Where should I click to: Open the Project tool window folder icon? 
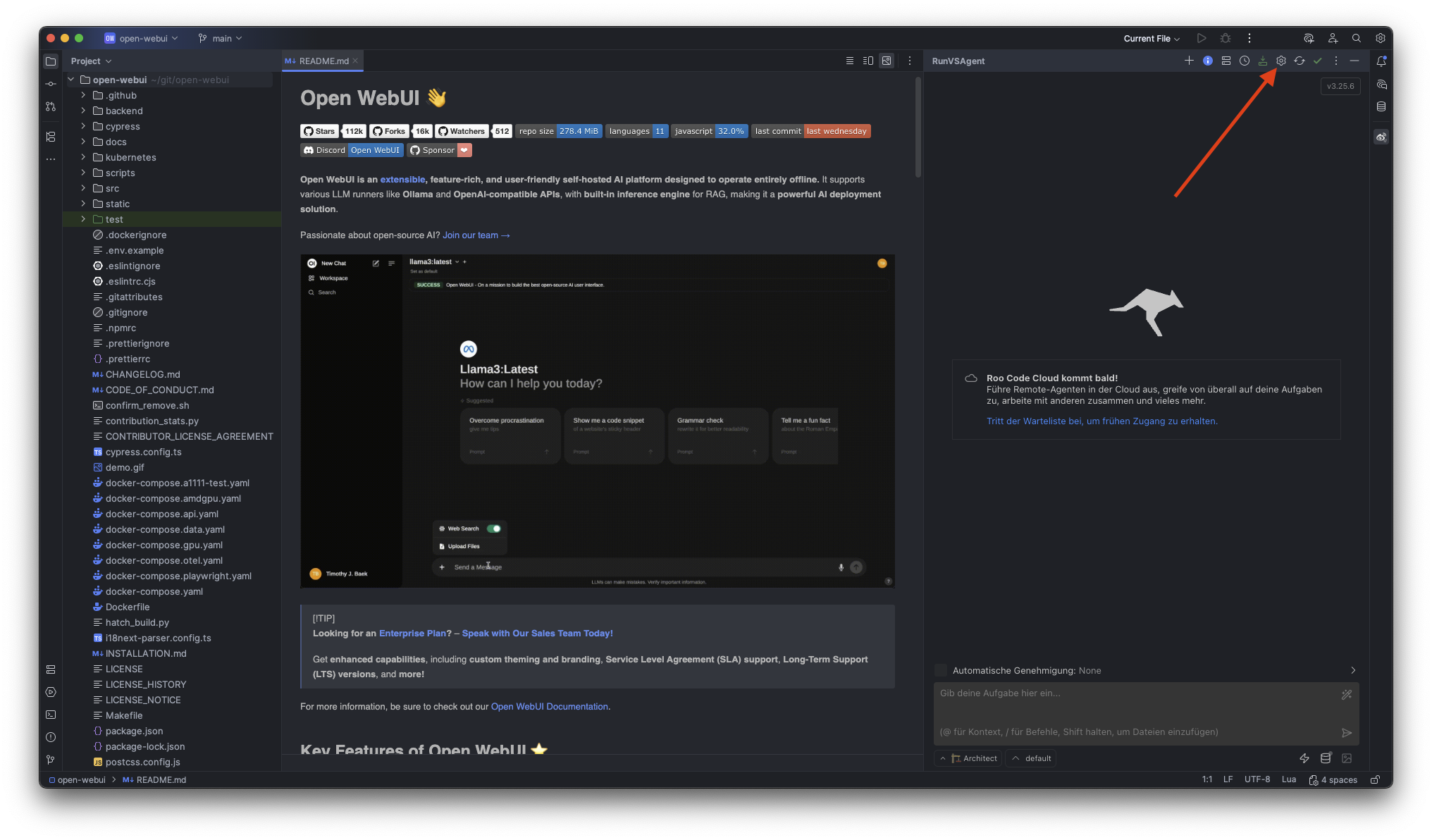51,61
